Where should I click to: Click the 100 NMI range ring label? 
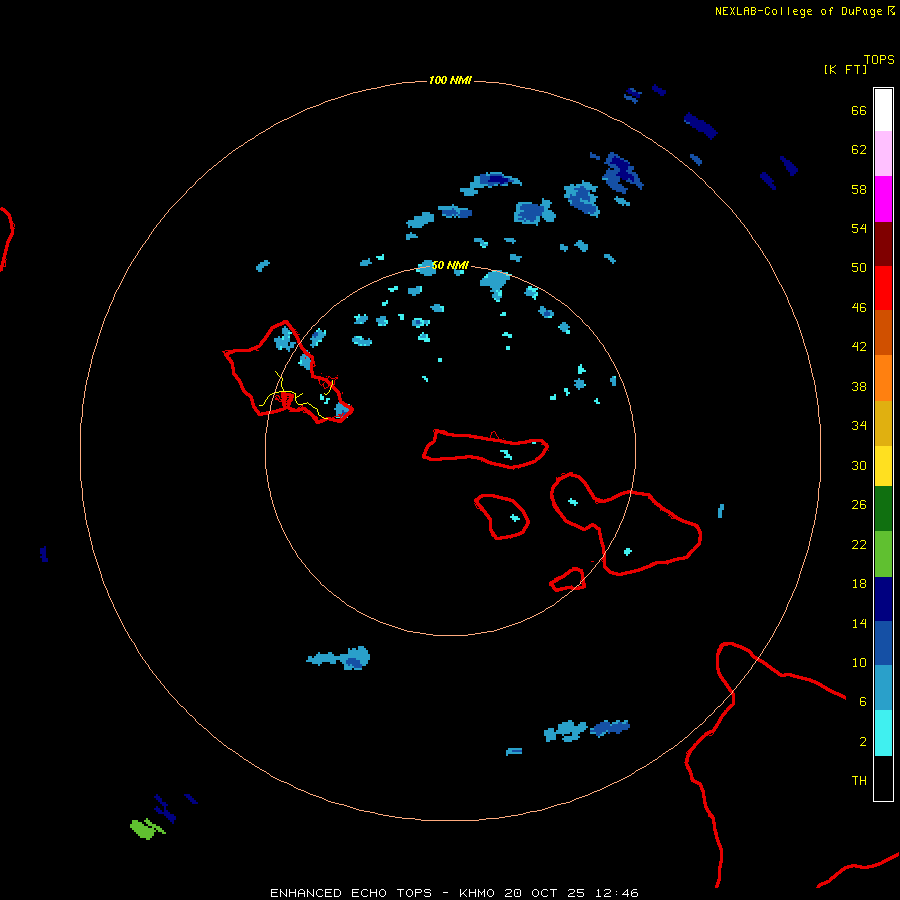click(x=450, y=80)
